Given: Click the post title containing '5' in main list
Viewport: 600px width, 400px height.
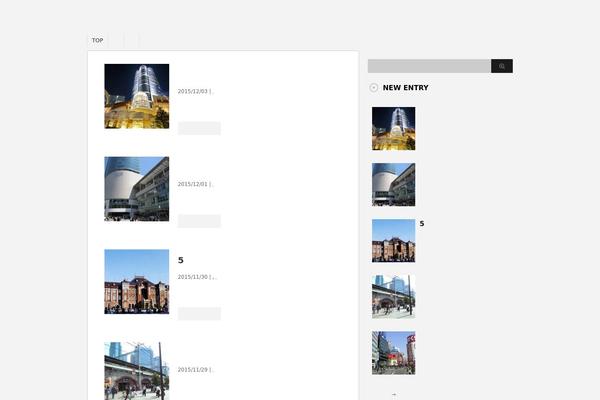Looking at the screenshot, I should click(181, 260).
